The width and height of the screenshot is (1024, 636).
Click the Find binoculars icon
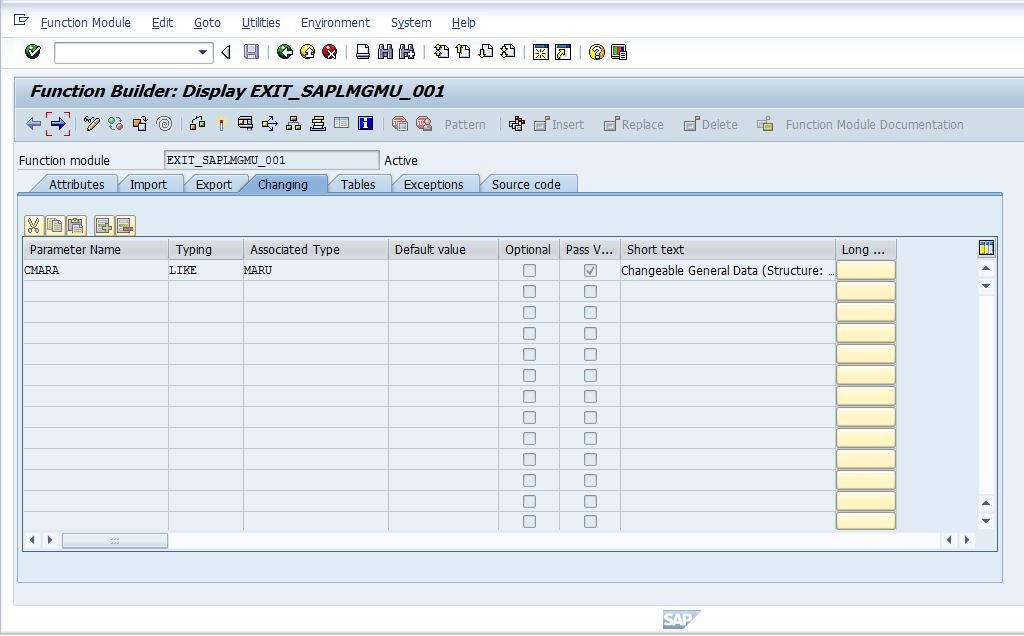[x=385, y=52]
